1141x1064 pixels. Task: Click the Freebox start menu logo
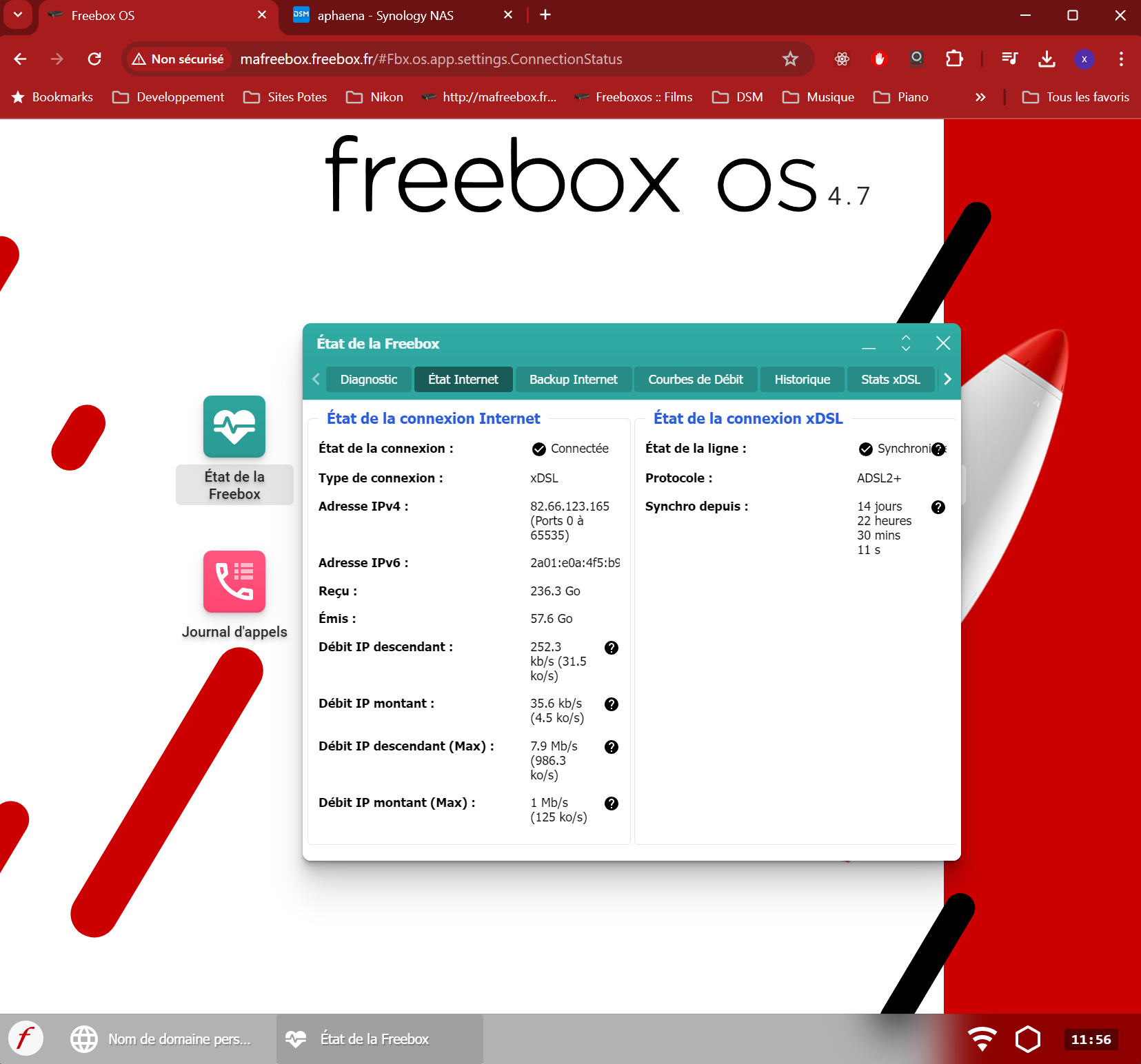click(x=26, y=1039)
